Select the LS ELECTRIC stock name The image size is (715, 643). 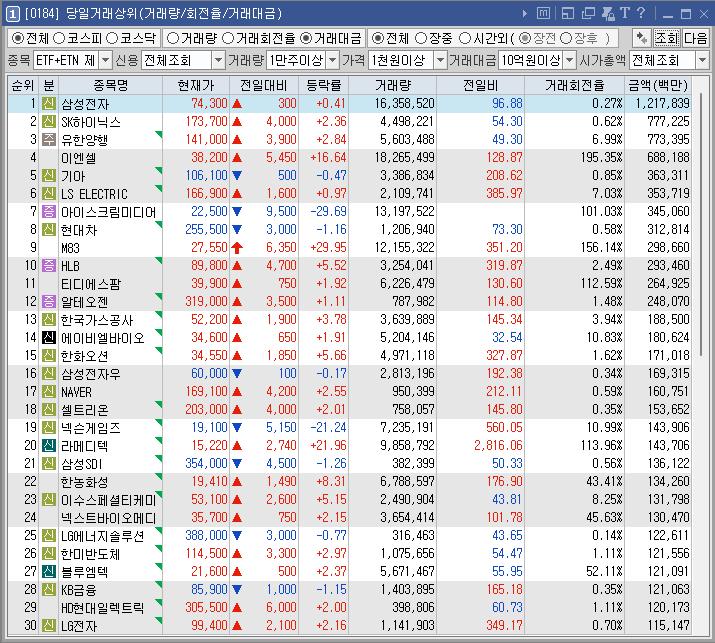tap(94, 194)
